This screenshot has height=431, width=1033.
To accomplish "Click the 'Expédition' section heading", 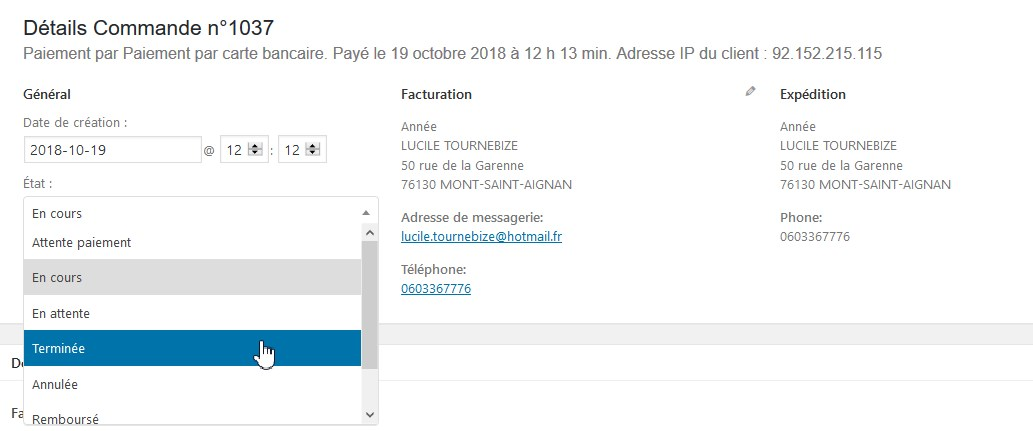I will point(813,94).
